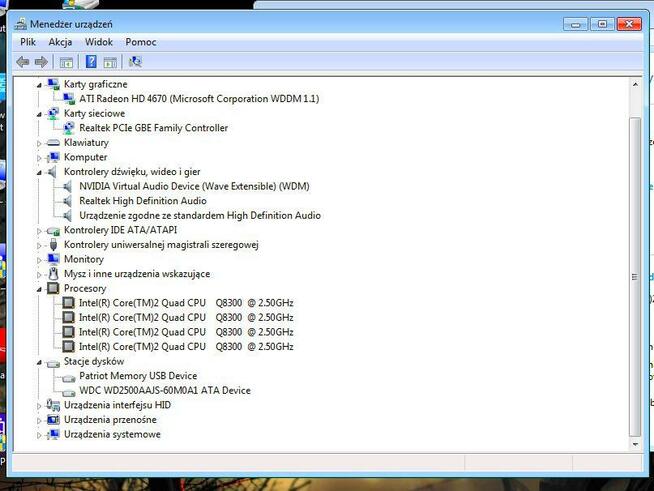The width and height of the screenshot is (654, 491).
Task: Expand Kontrolery uniwersalnej magistrali szeregowej
Action: tap(39, 246)
